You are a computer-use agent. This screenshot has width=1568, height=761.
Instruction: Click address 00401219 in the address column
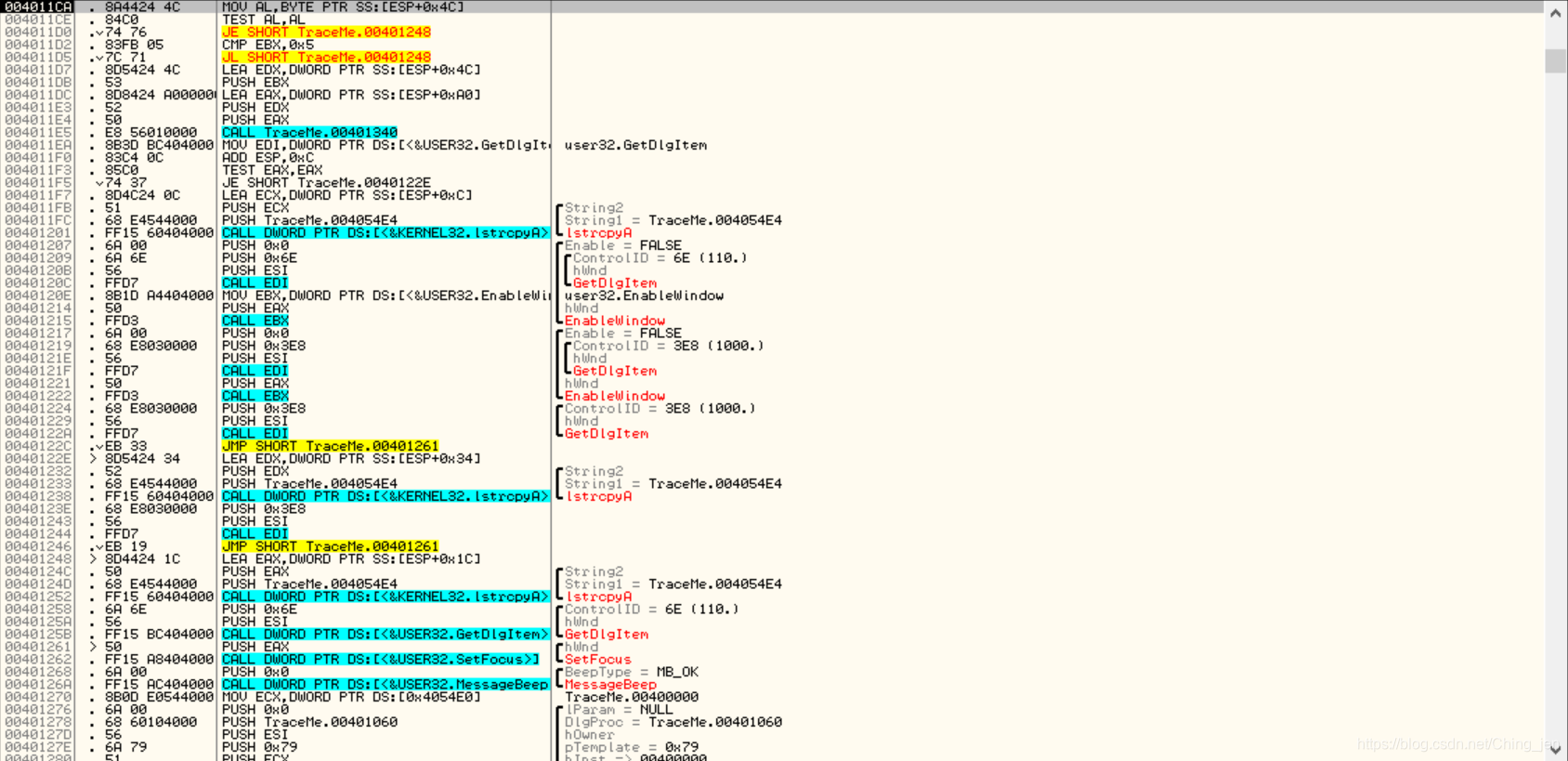tap(37, 346)
